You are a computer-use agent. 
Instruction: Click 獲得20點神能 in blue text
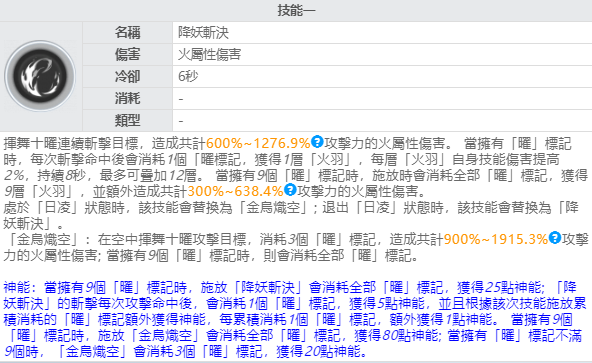(x=318, y=351)
